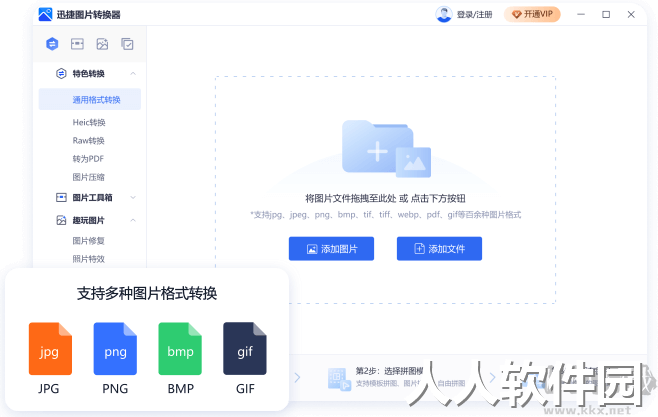Select Raw转换 in sidebar
Screen dimensions: 658x417
pyautogui.click(x=89, y=141)
